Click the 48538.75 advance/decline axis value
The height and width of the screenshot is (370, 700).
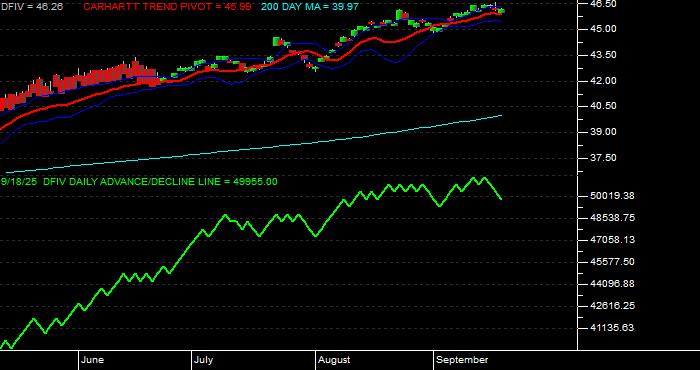click(x=612, y=218)
